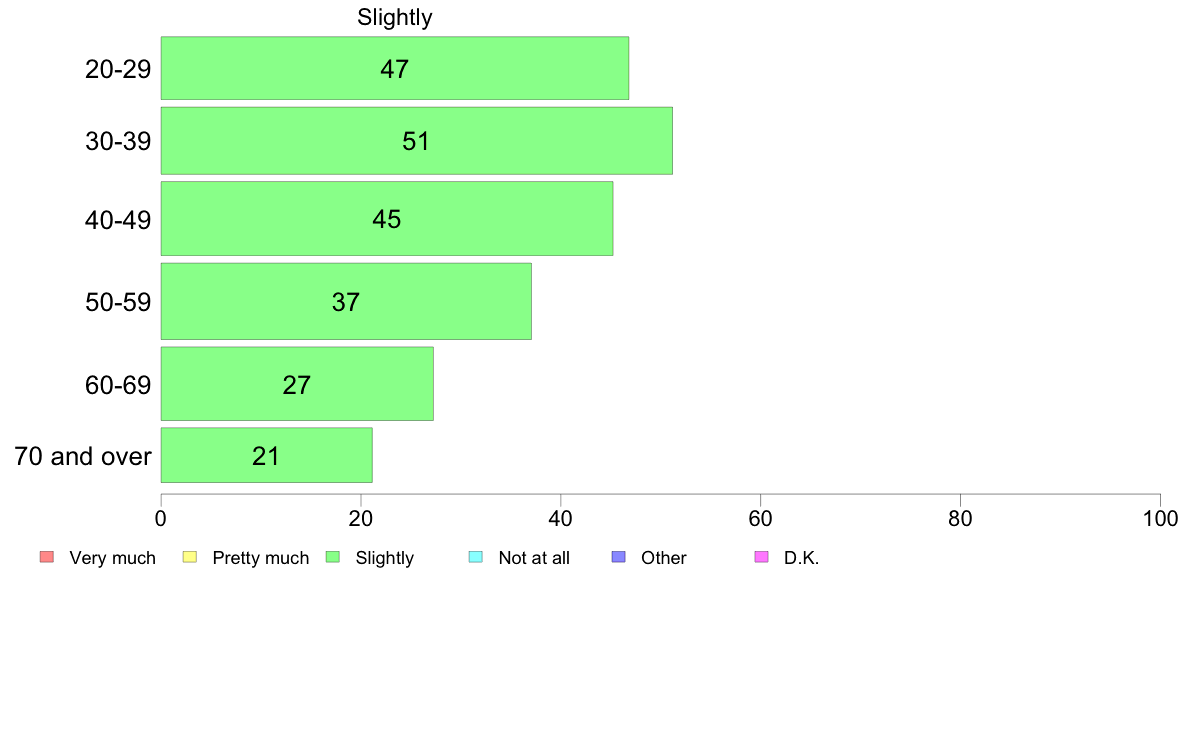Click the 30-39 age group label
Screen dimensions: 1188x736
[x=118, y=141]
